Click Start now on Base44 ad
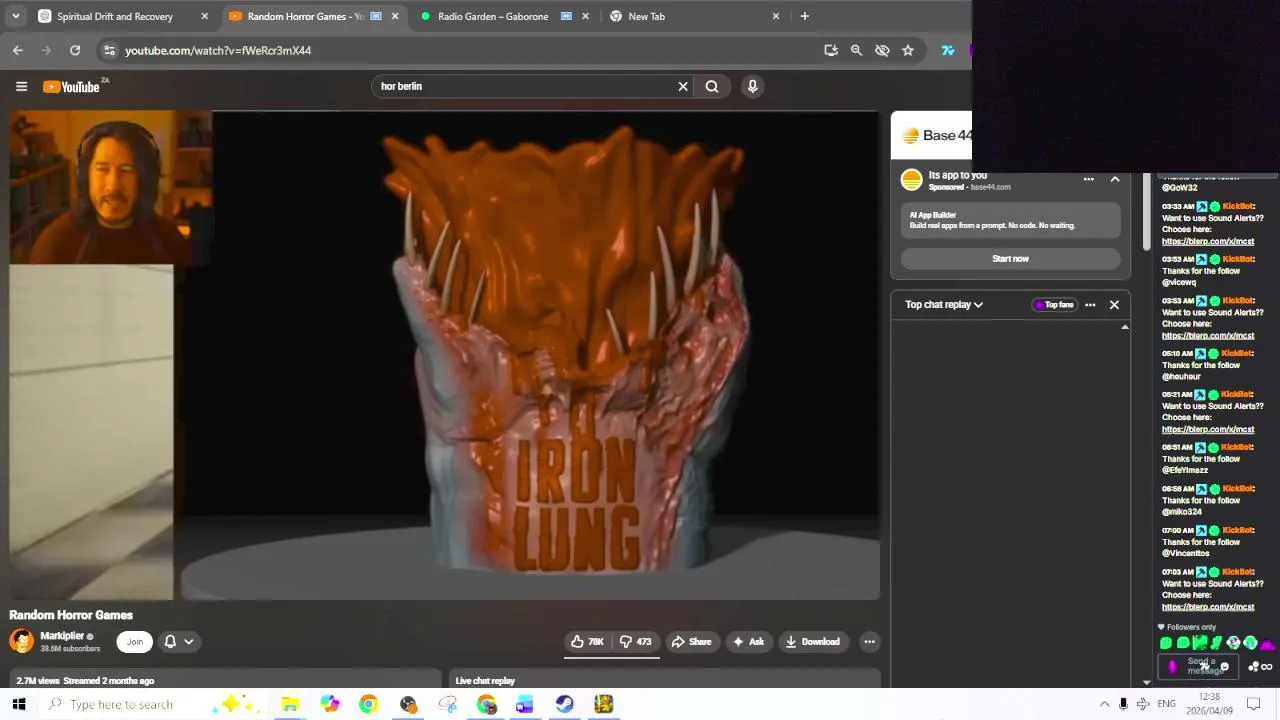 (x=1010, y=259)
